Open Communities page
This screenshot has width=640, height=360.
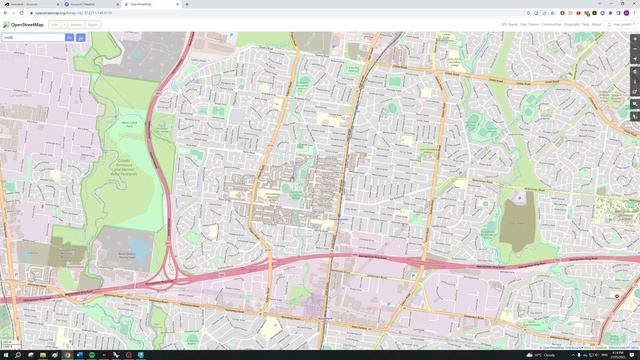point(551,24)
